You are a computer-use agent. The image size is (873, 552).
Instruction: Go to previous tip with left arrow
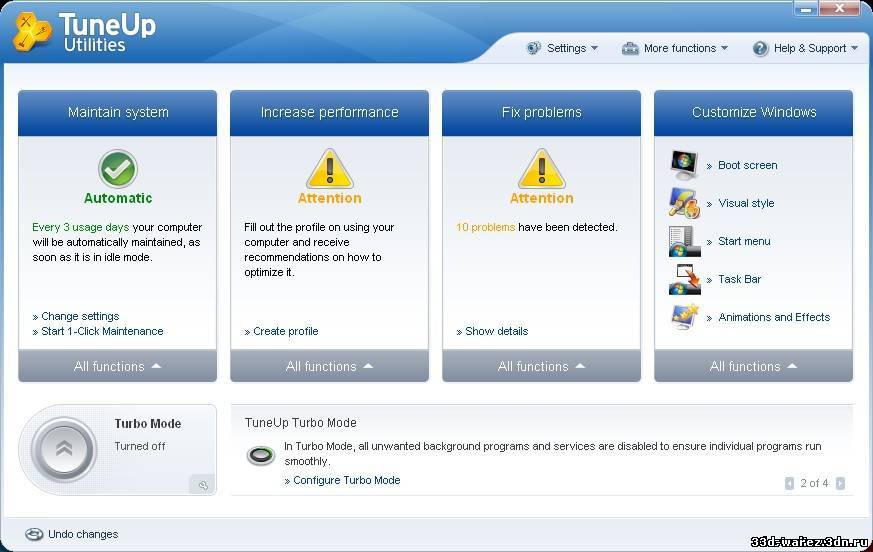[789, 483]
